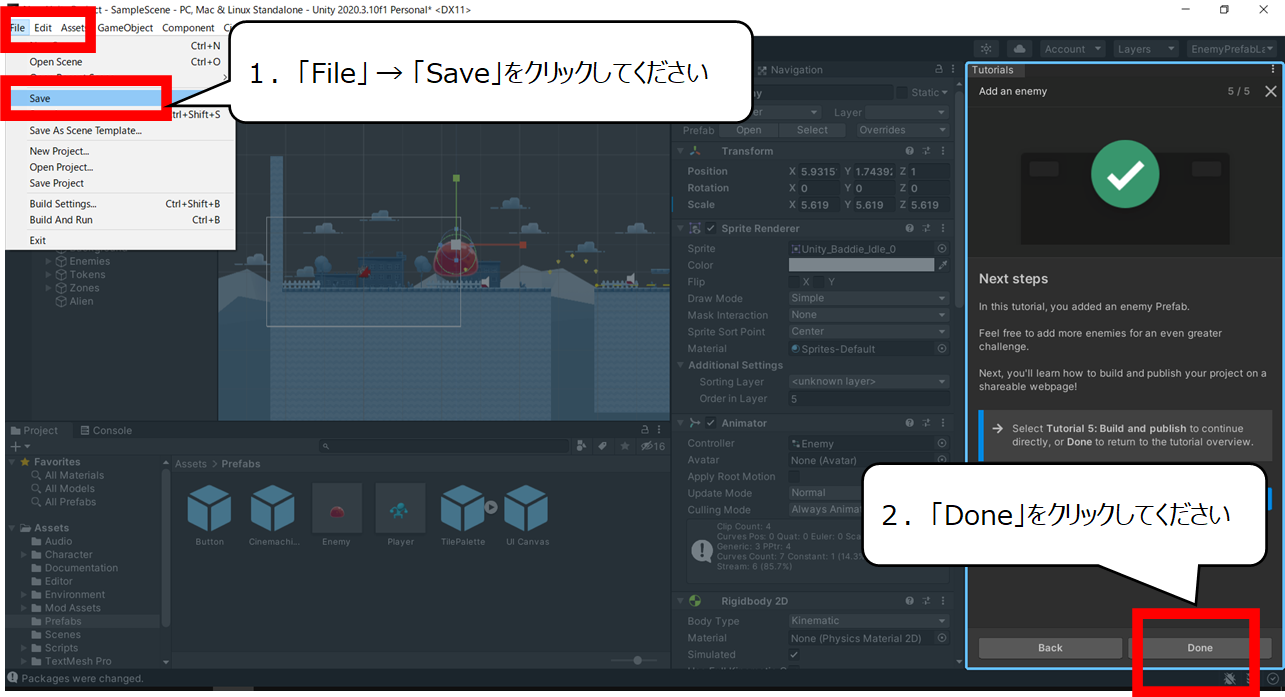Open Inspector panel three-dot options menu
Screen dimensions: 1285x697
pyautogui.click(x=951, y=70)
